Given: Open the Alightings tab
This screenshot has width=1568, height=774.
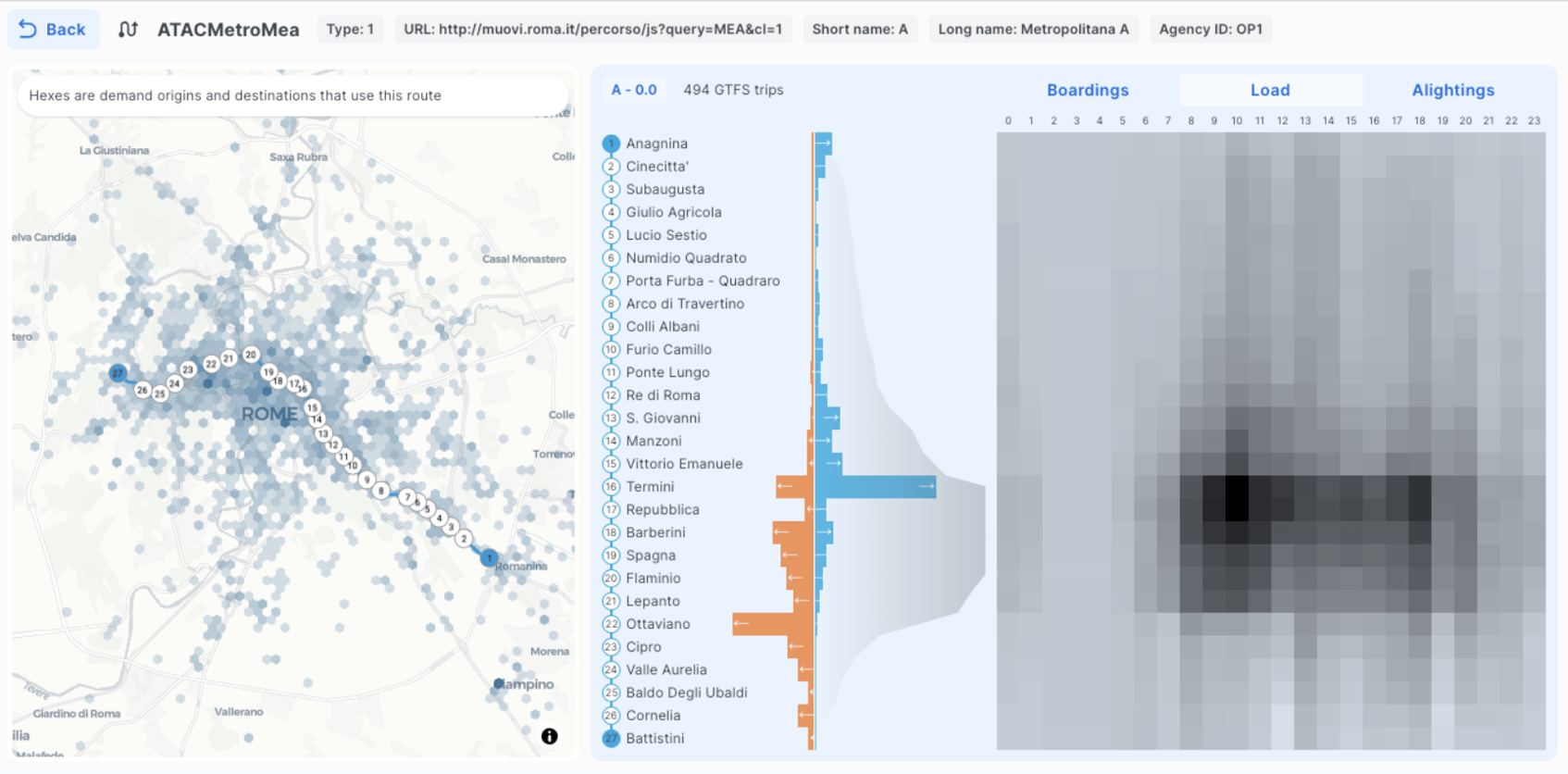Looking at the screenshot, I should pos(1452,90).
